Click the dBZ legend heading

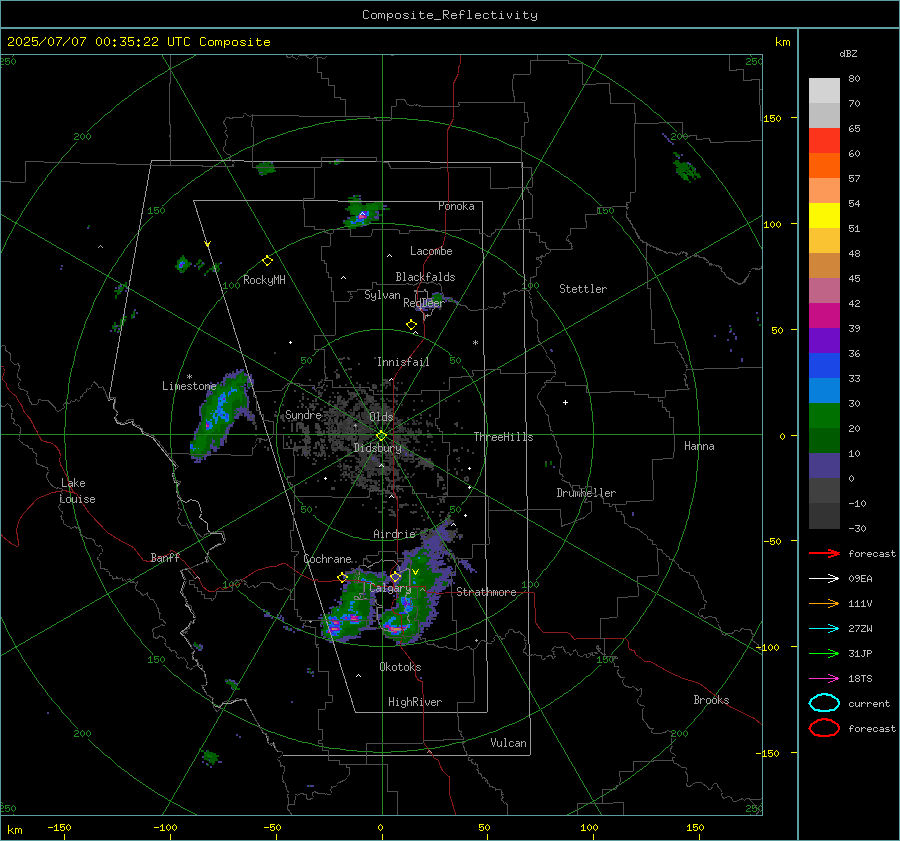pos(848,53)
